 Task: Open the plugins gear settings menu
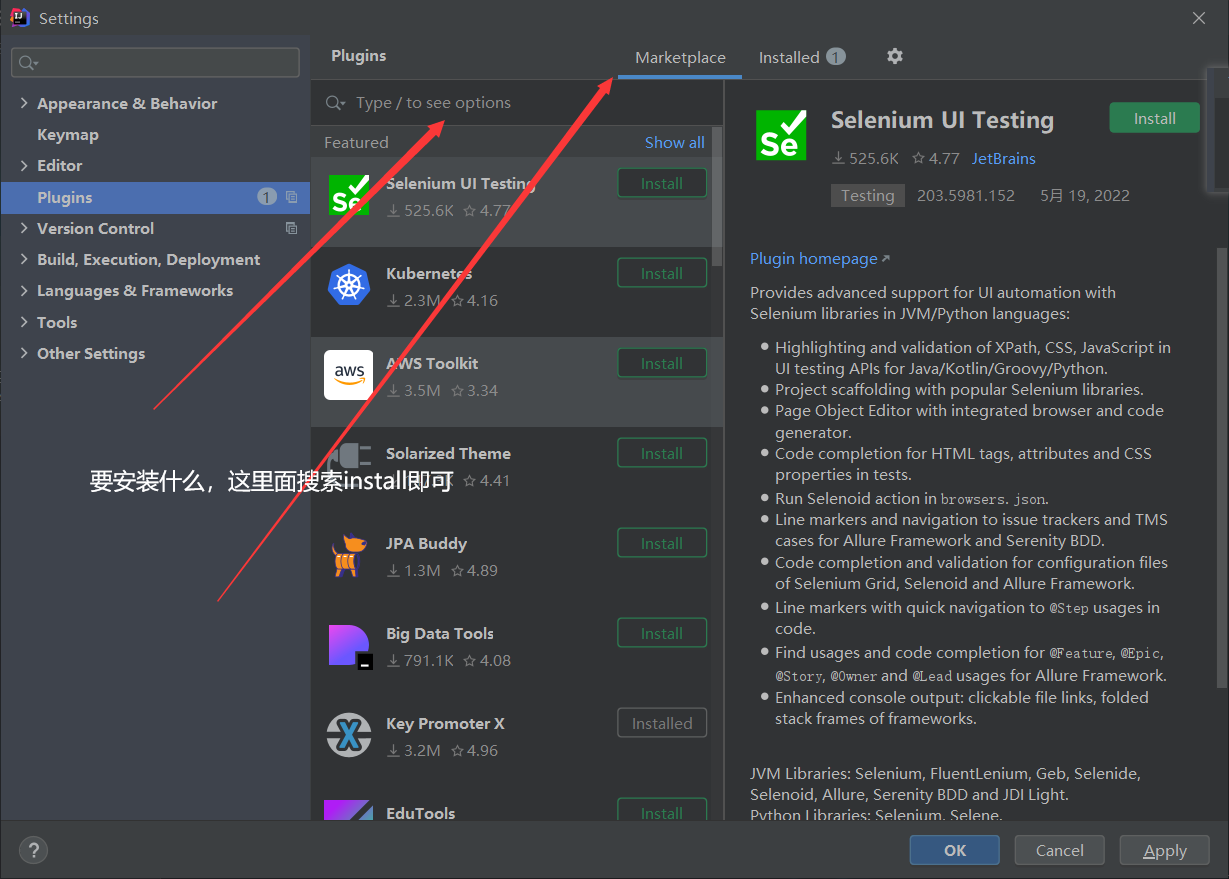[895, 56]
